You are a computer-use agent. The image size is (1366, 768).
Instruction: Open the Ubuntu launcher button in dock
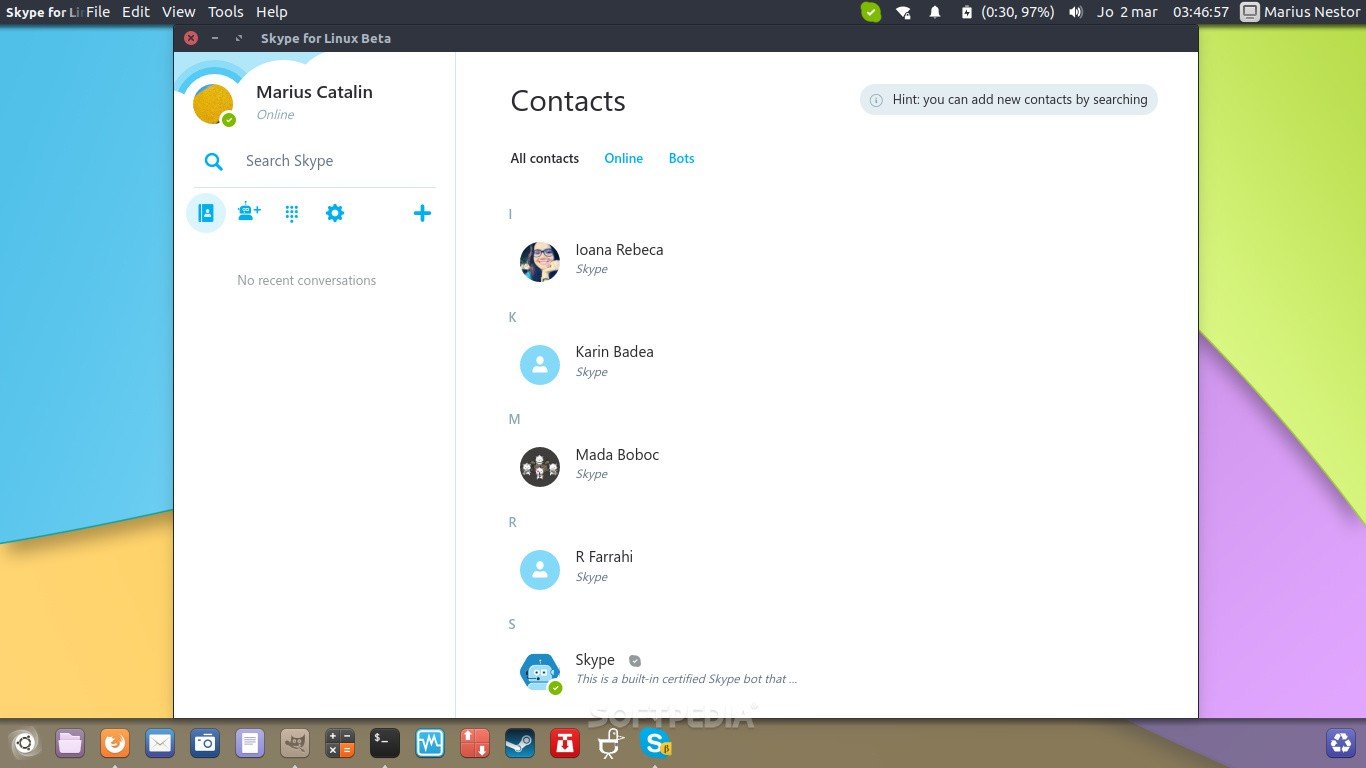click(x=25, y=743)
